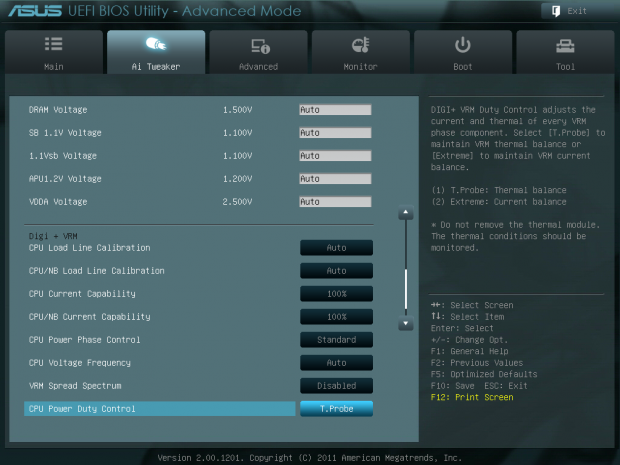Screen dimensions: 620x465
Task: Select the VRM Spread Spectrum label
Action: coord(75,386)
